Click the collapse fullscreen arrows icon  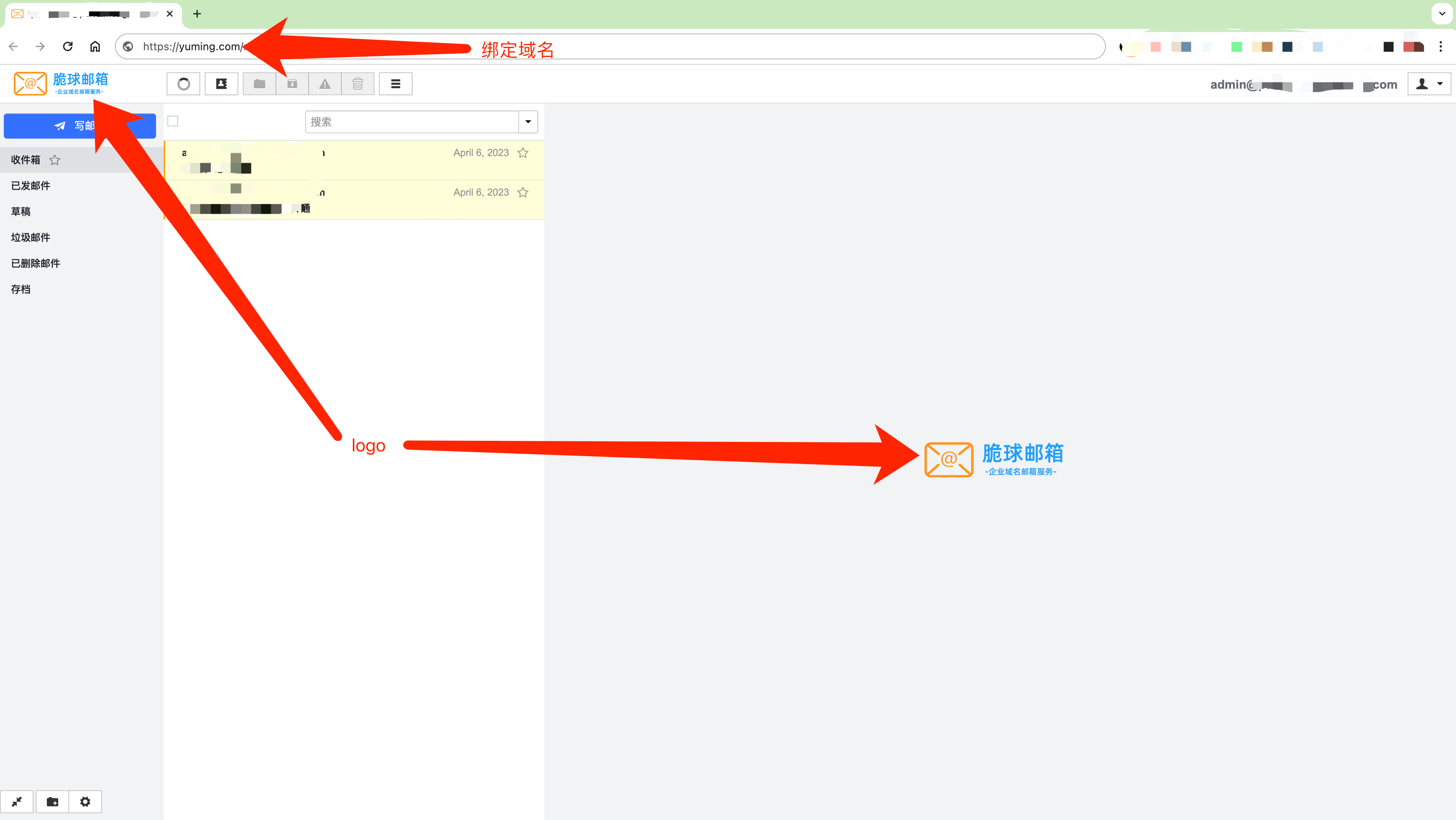click(17, 801)
